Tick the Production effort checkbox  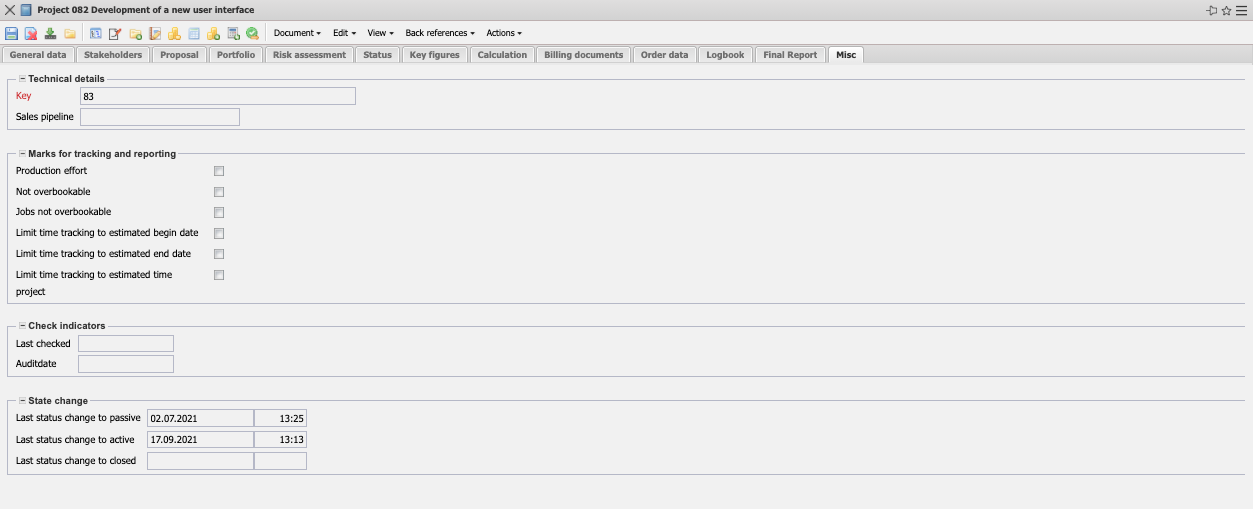coord(219,171)
